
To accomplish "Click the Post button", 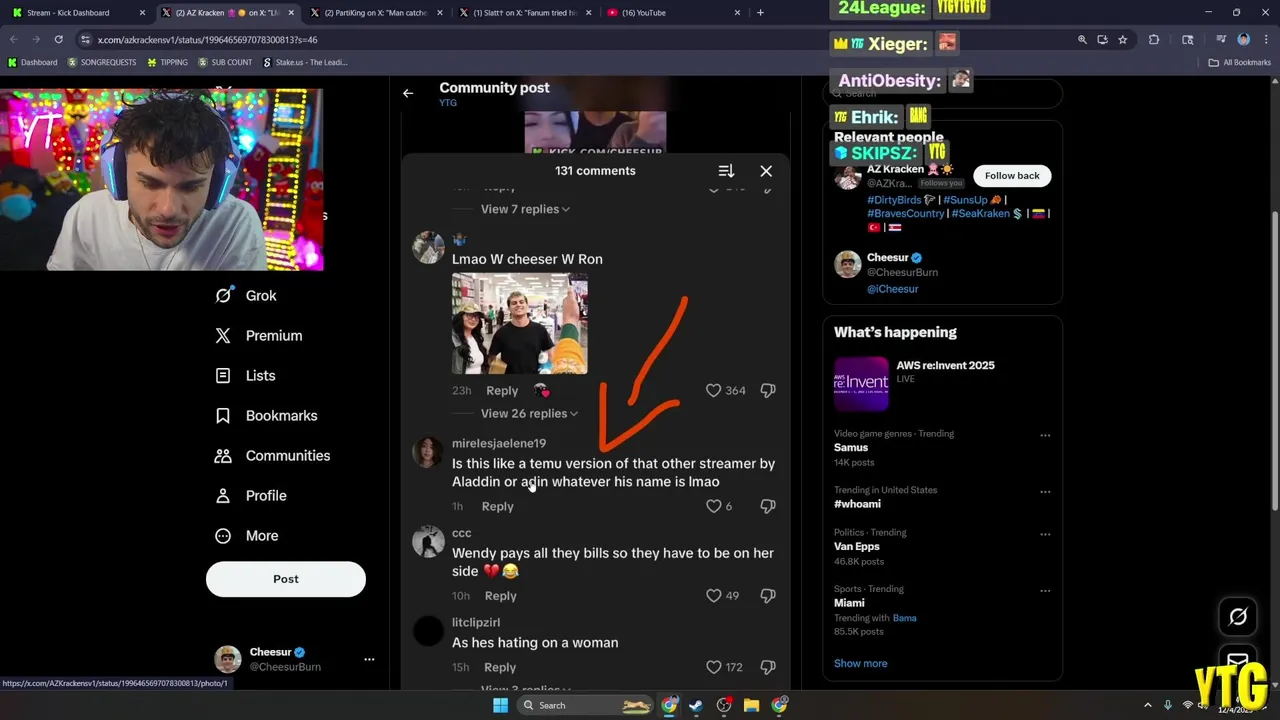I will (x=286, y=579).
